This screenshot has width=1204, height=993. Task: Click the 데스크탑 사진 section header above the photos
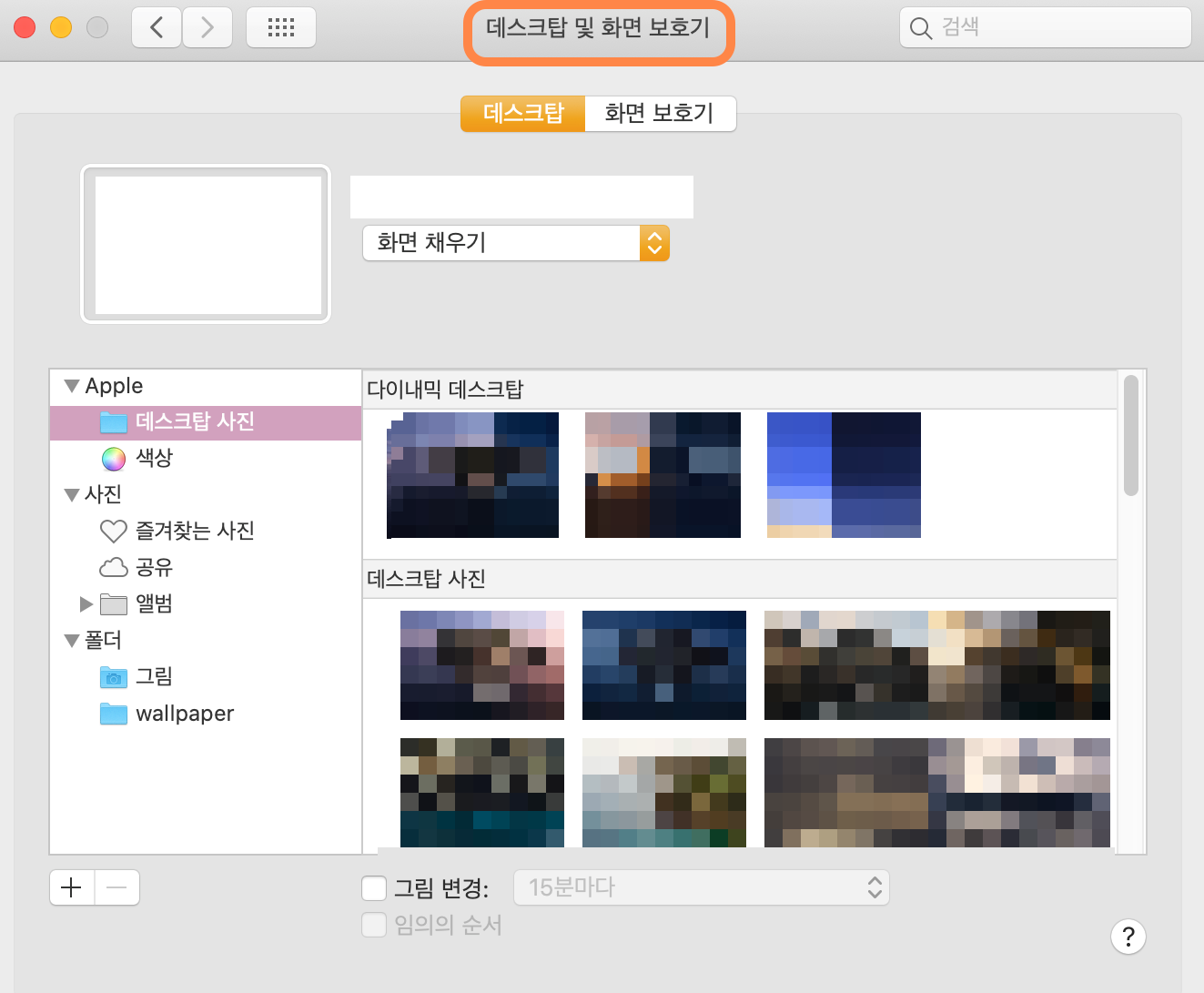pos(740,579)
